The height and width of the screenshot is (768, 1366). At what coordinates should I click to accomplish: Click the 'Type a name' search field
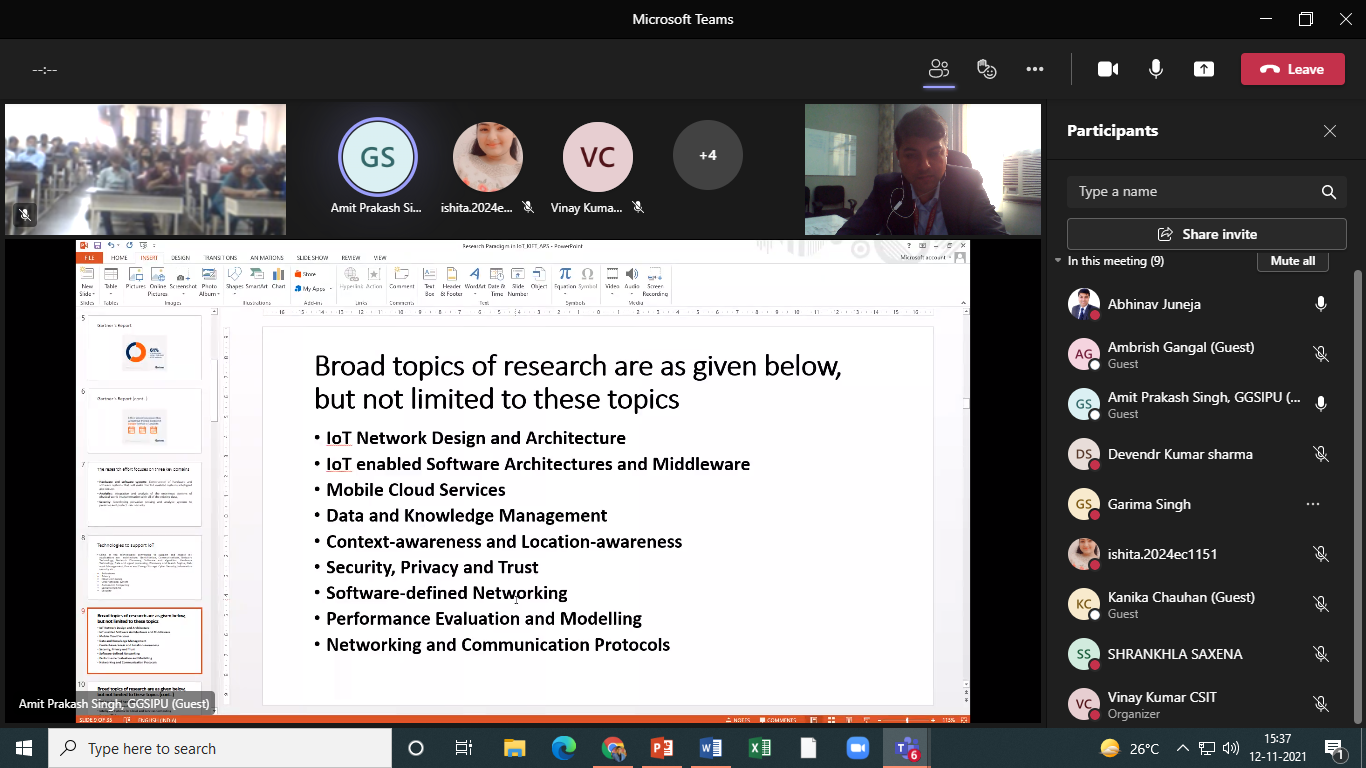[x=1190, y=192]
